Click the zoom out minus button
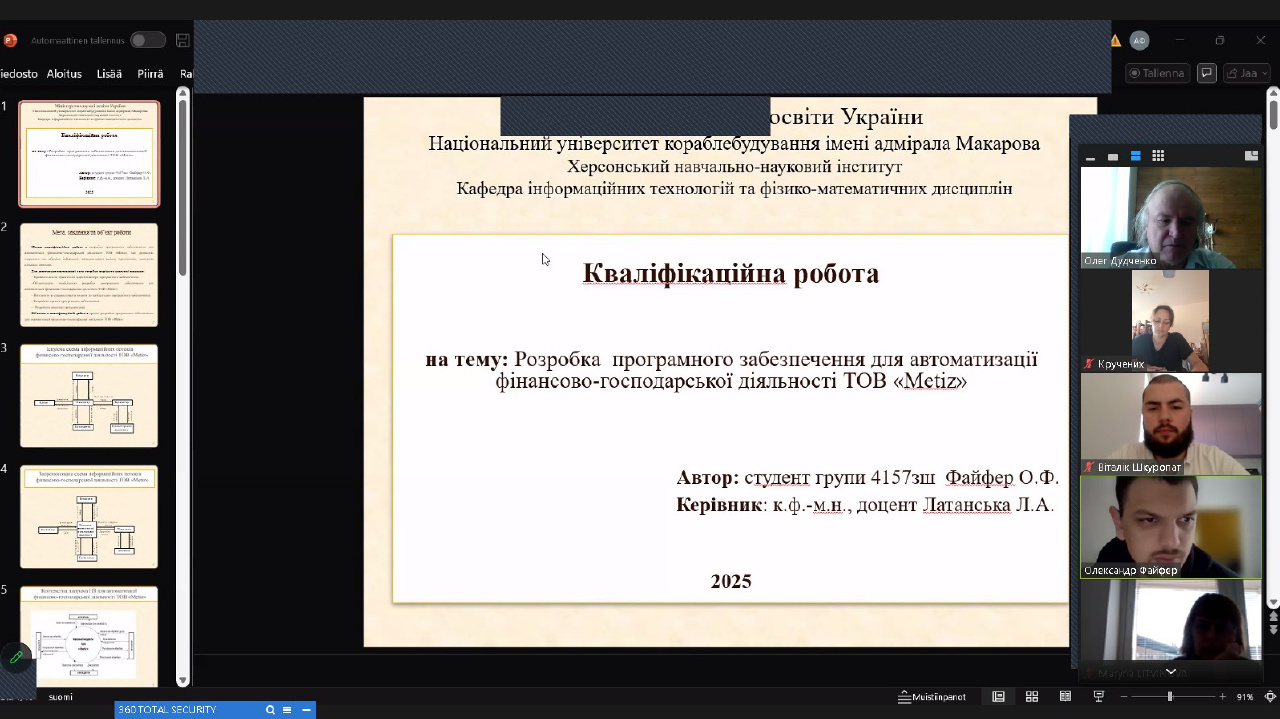The width and height of the screenshot is (1280, 719). click(x=1124, y=696)
